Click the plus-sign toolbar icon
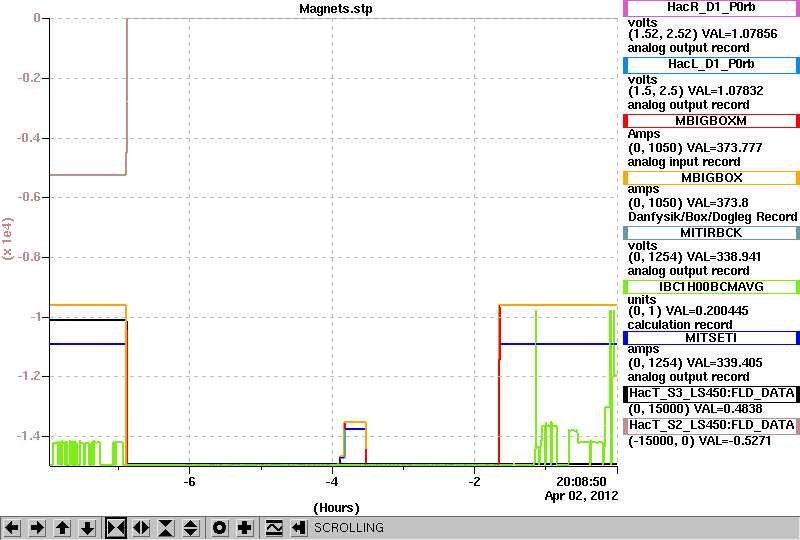Viewport: 800px width, 540px height. click(245, 527)
